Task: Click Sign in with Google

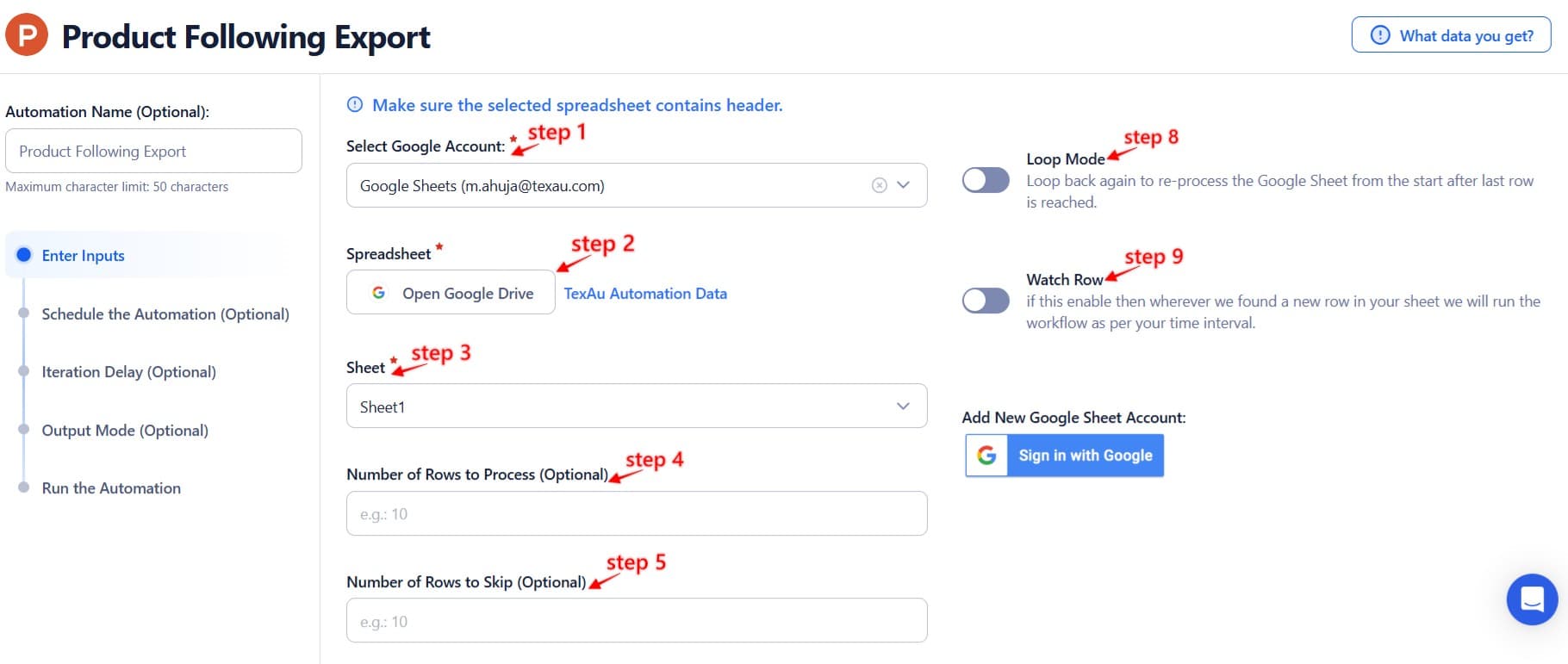Action: pos(1084,455)
